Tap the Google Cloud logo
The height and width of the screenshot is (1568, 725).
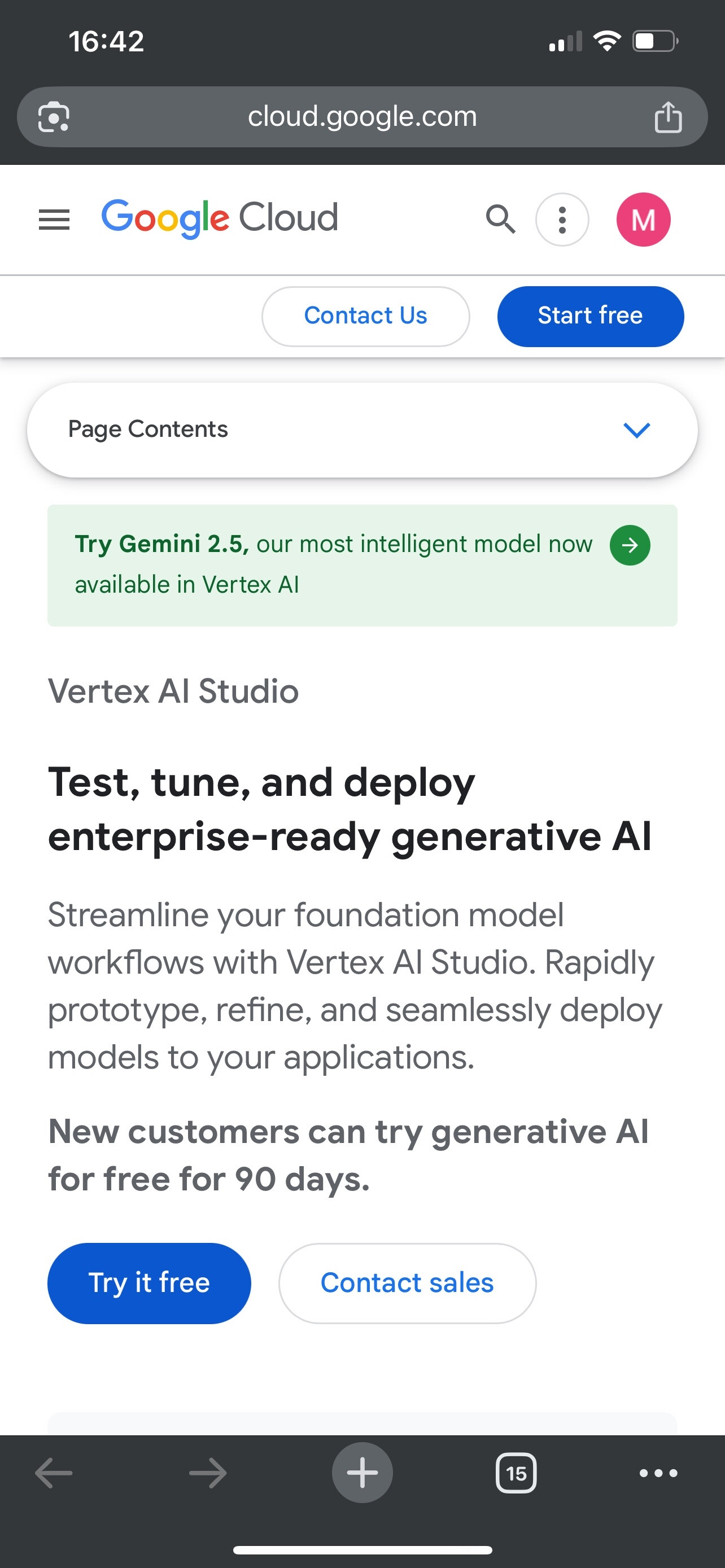tap(219, 218)
